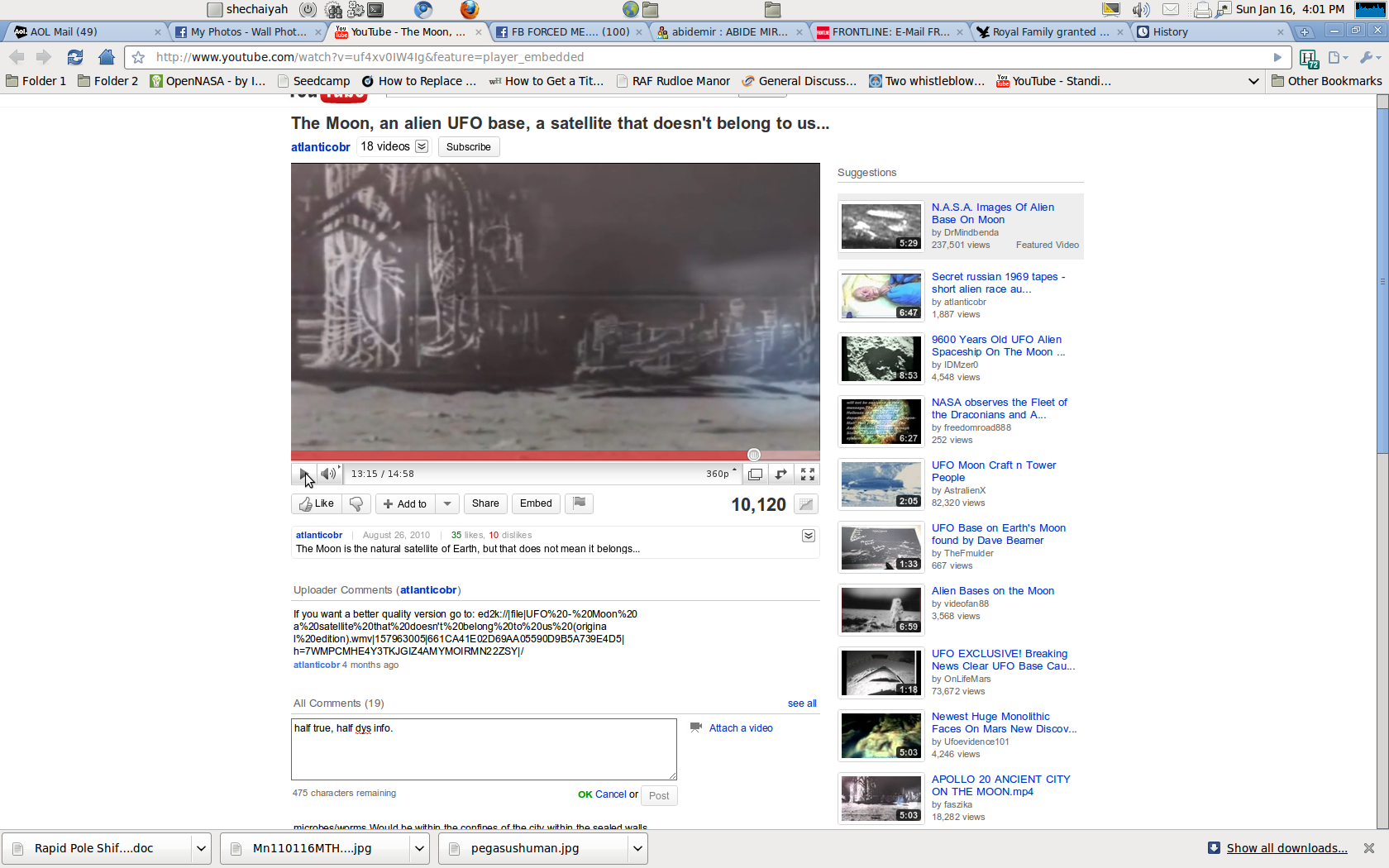This screenshot has height=868, width=1389.
Task: Expand the 18 videos dropdown
Action: (x=422, y=146)
